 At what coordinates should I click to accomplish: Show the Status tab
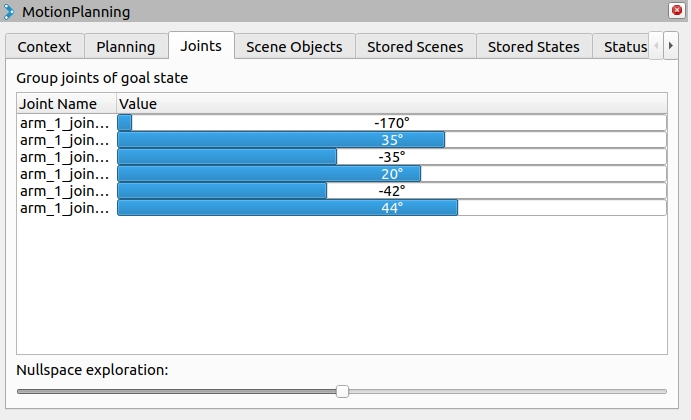click(x=625, y=47)
